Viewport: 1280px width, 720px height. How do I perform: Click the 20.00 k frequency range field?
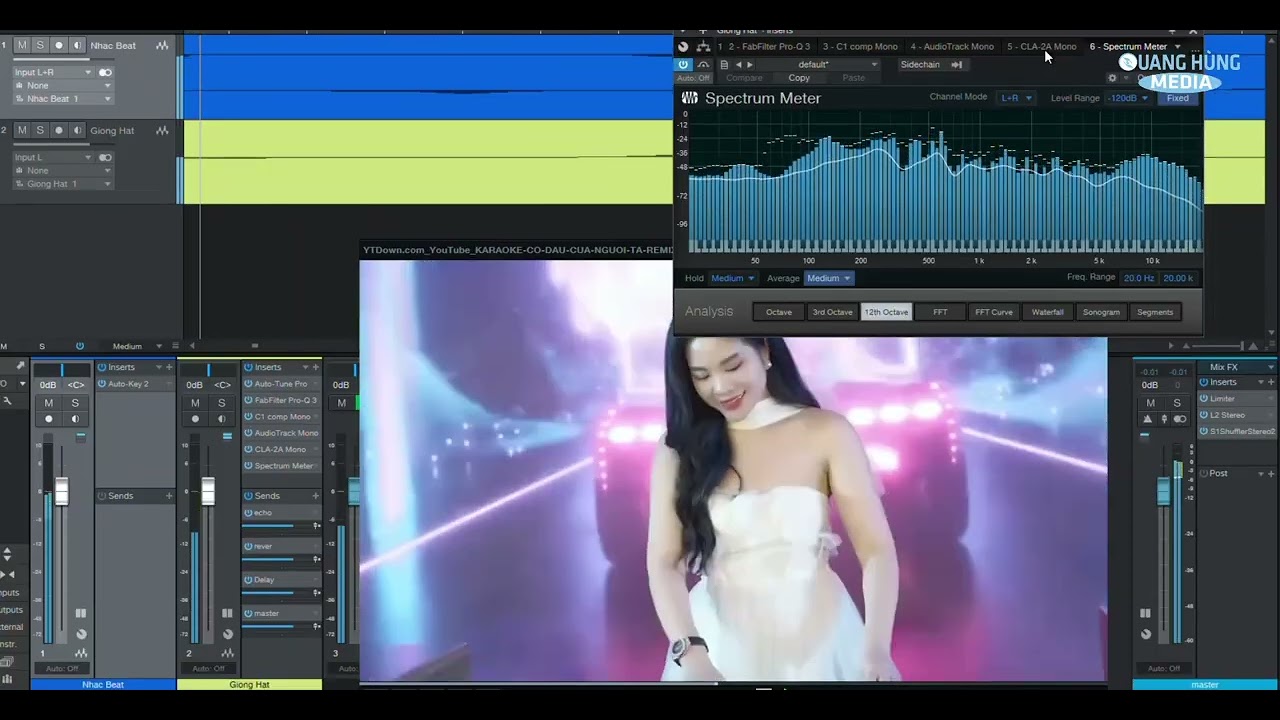1178,278
